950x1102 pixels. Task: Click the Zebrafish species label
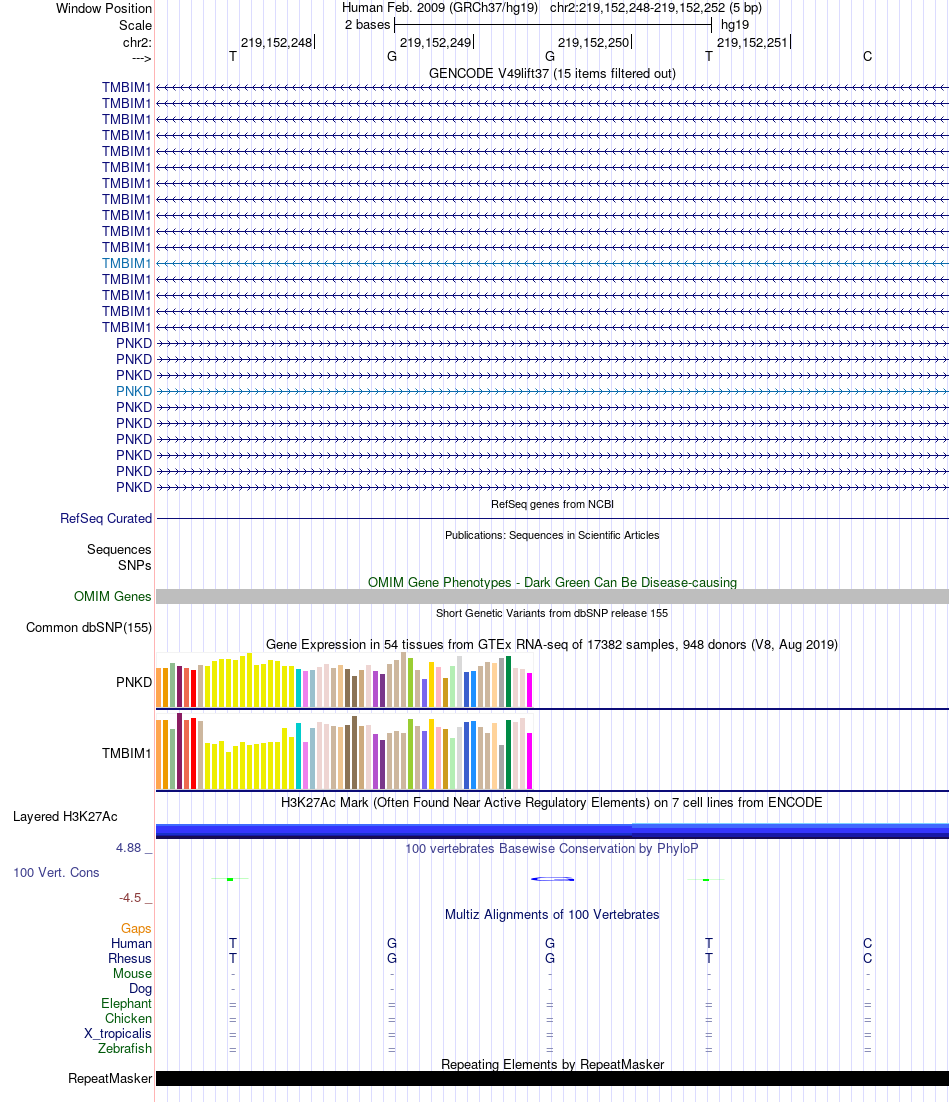click(x=125, y=1049)
